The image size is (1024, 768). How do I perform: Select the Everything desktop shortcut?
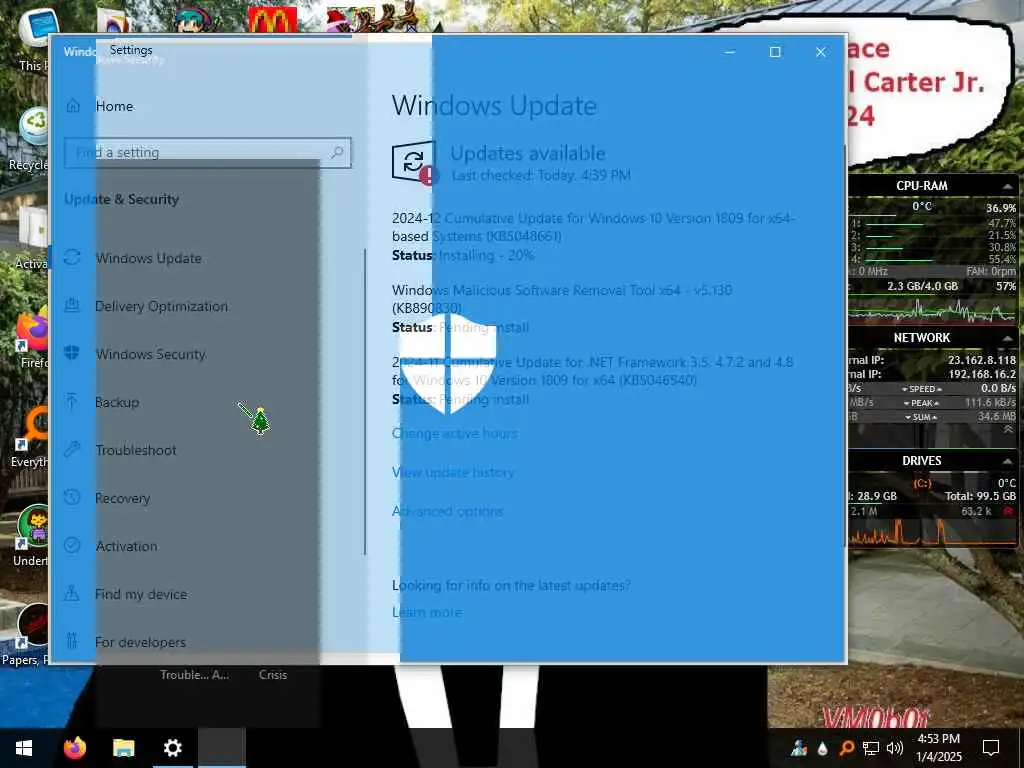click(x=29, y=438)
